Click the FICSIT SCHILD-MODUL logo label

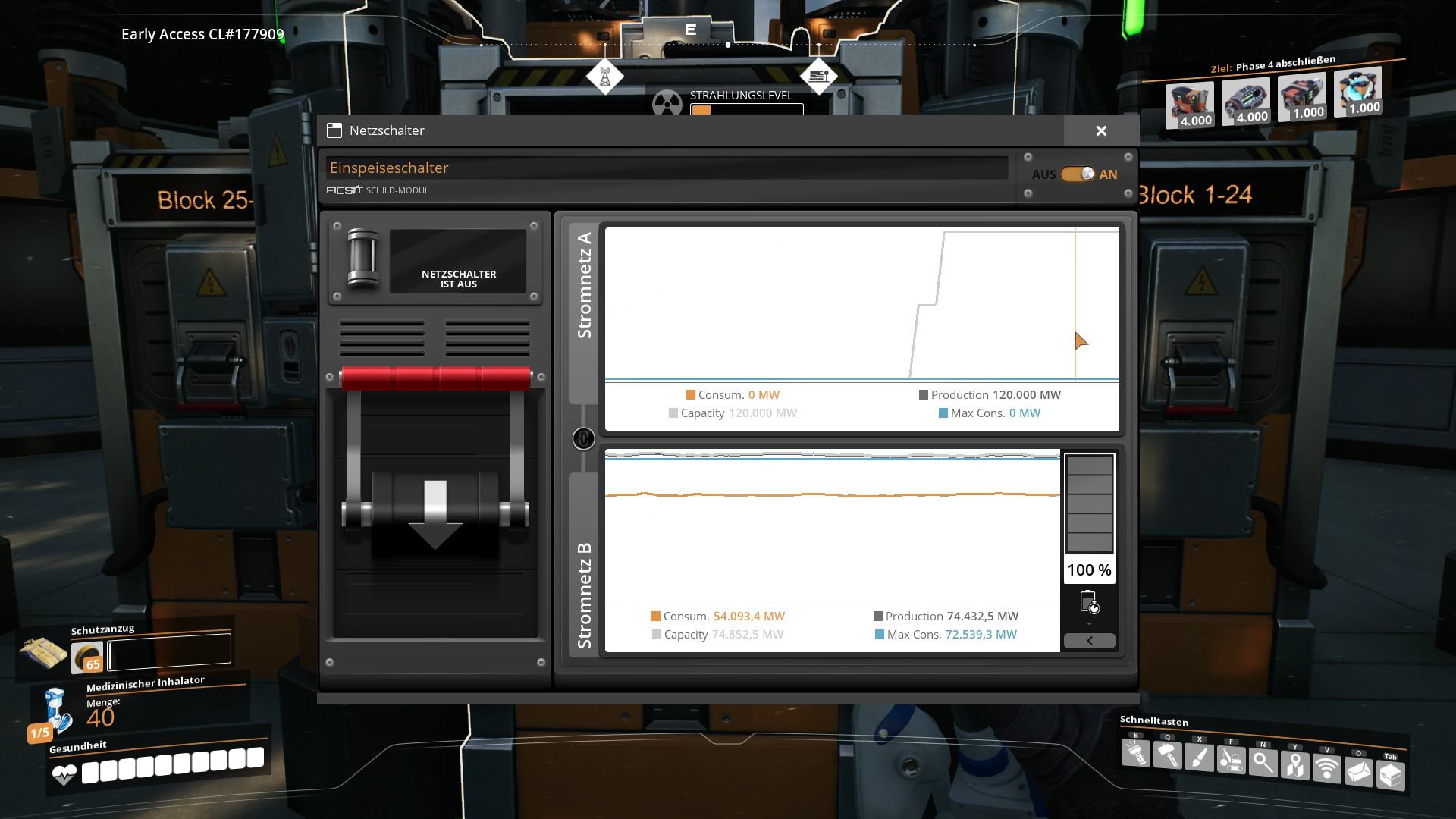point(378,190)
